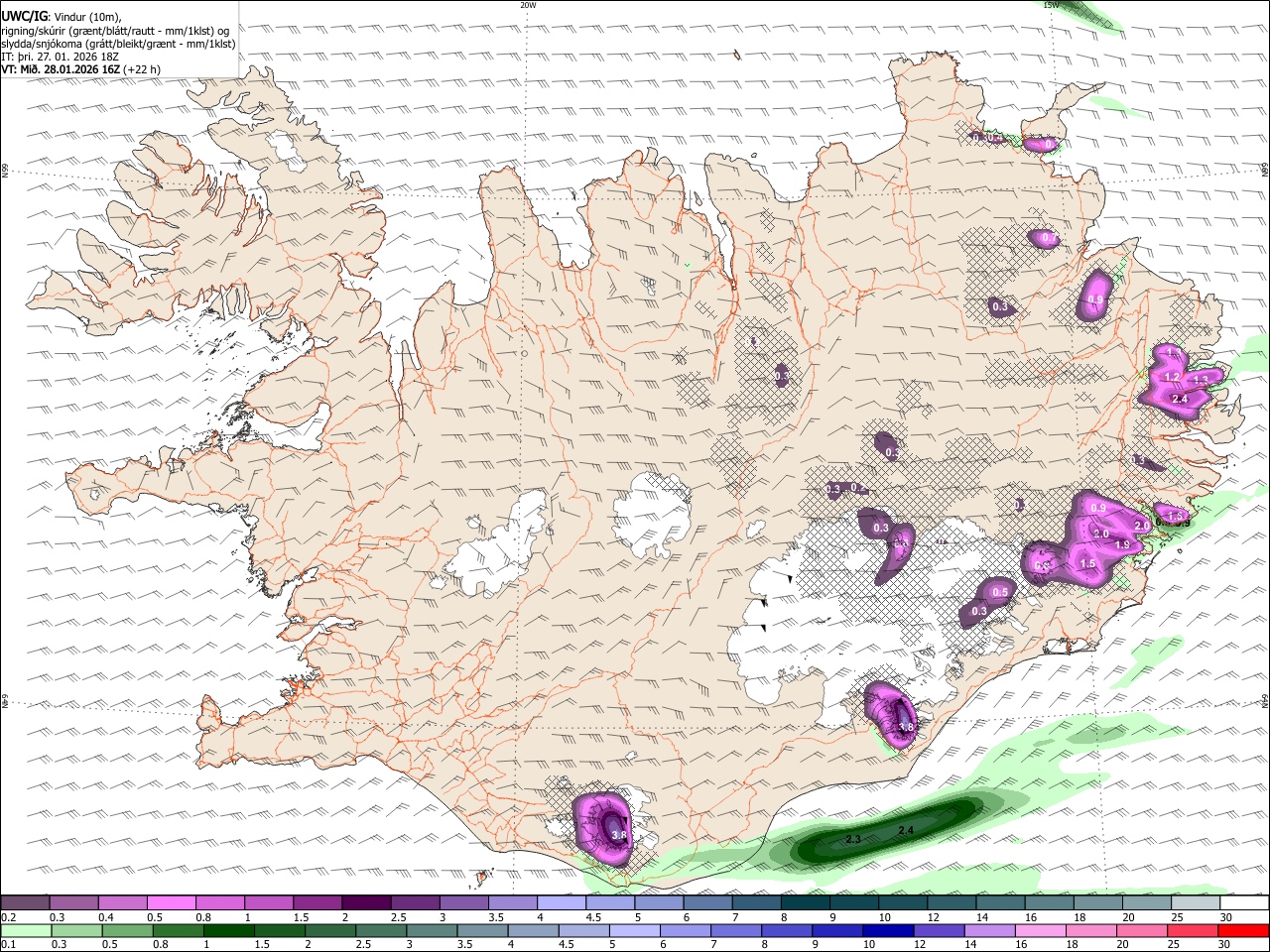This screenshot has width=1270, height=952.
Task: Click the 'slydda/snjókoma' legend description line
Action: (x=118, y=44)
